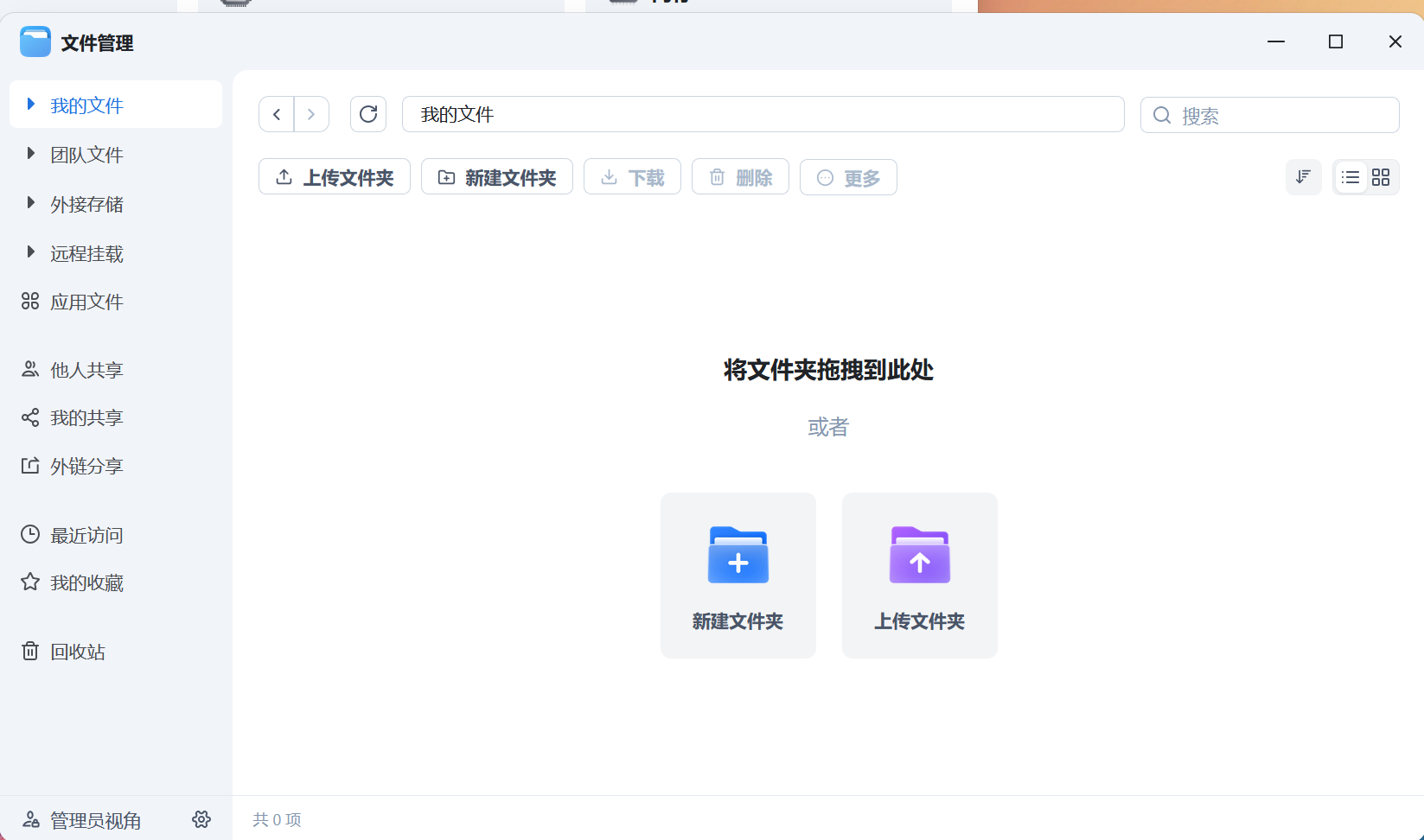Viewport: 1424px width, 840px height.
Task: Click the blue 新建文件夹 folder tile
Action: [x=738, y=576]
